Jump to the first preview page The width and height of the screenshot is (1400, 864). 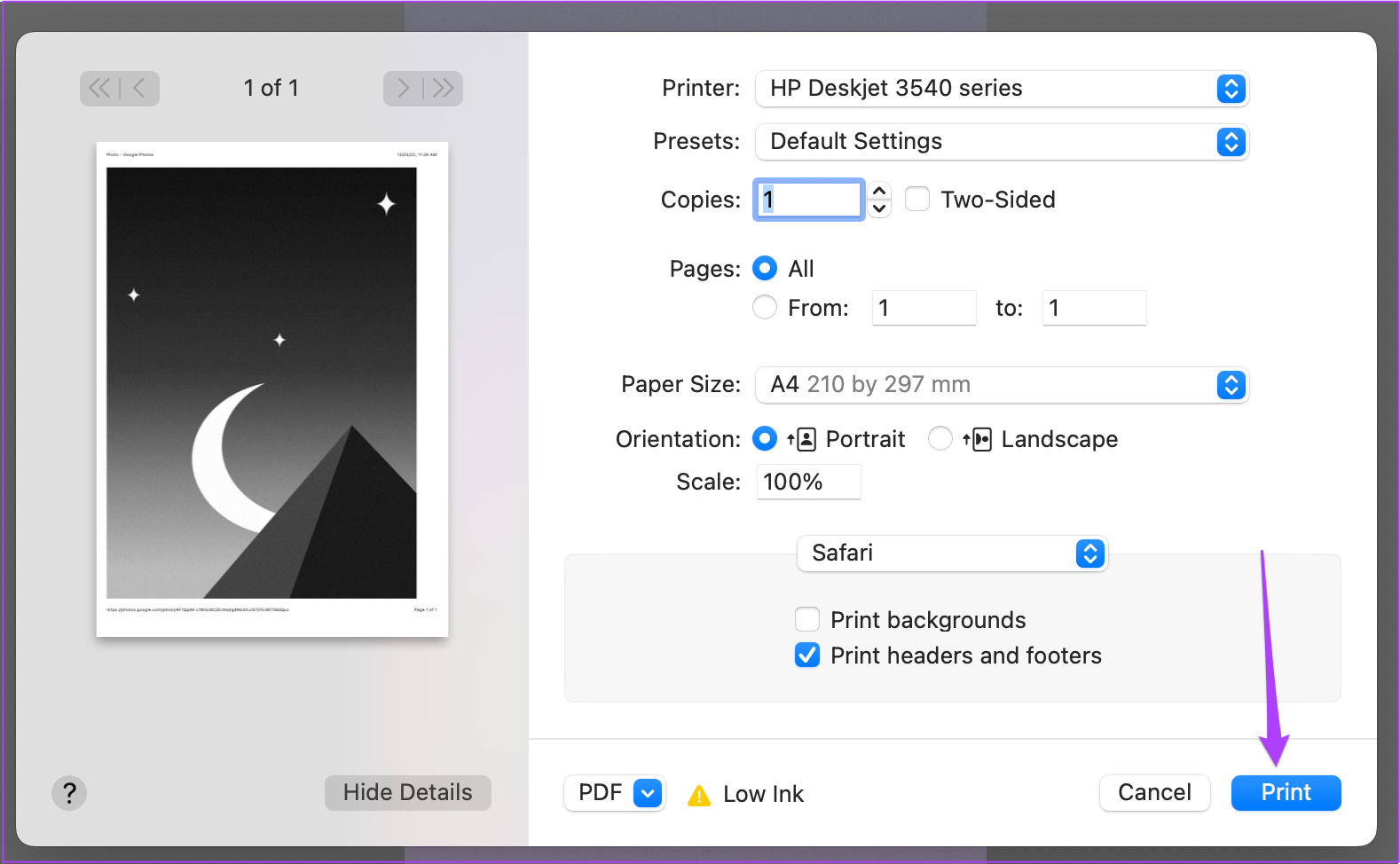[x=99, y=89]
